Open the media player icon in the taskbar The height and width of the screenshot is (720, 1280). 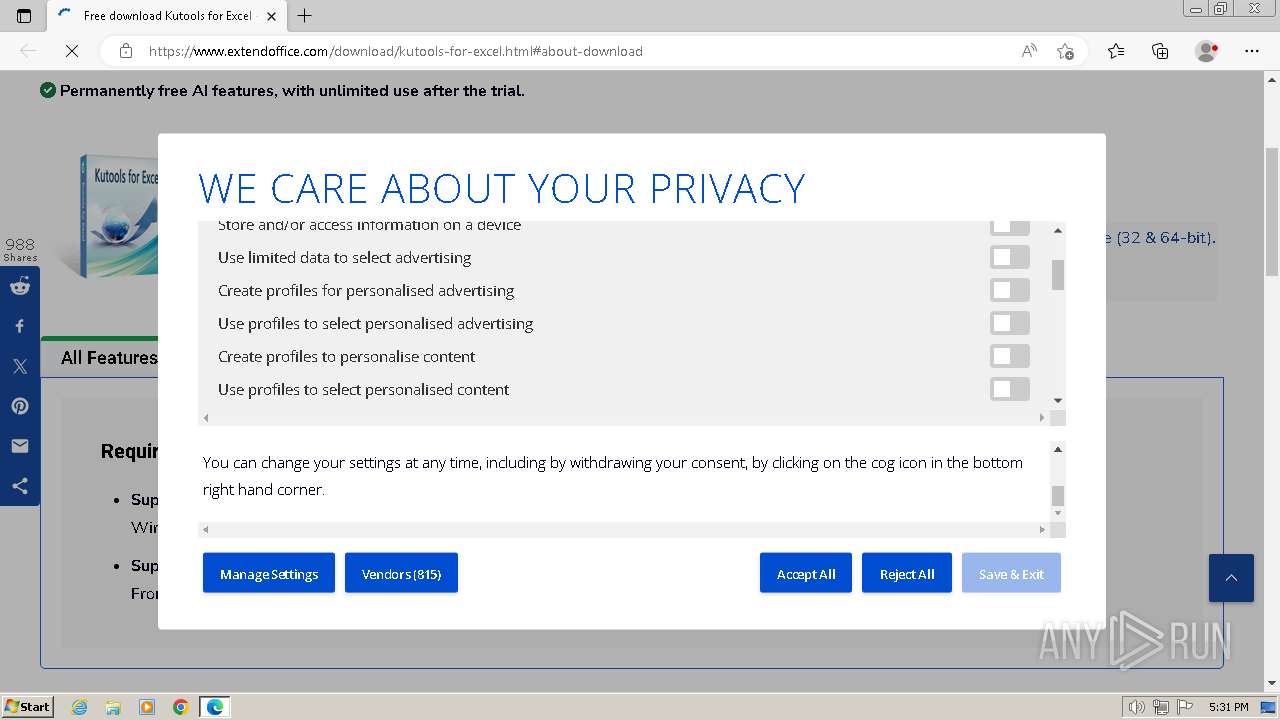pyautogui.click(x=147, y=707)
